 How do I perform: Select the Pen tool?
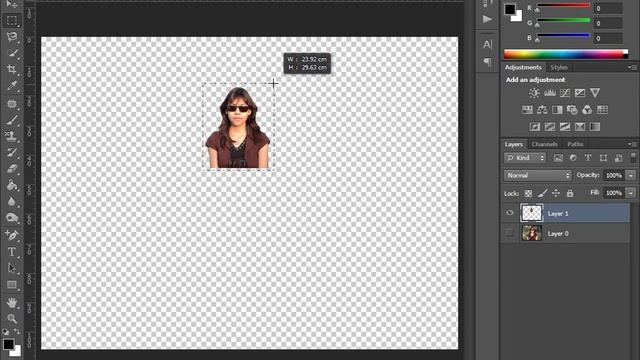click(12, 235)
